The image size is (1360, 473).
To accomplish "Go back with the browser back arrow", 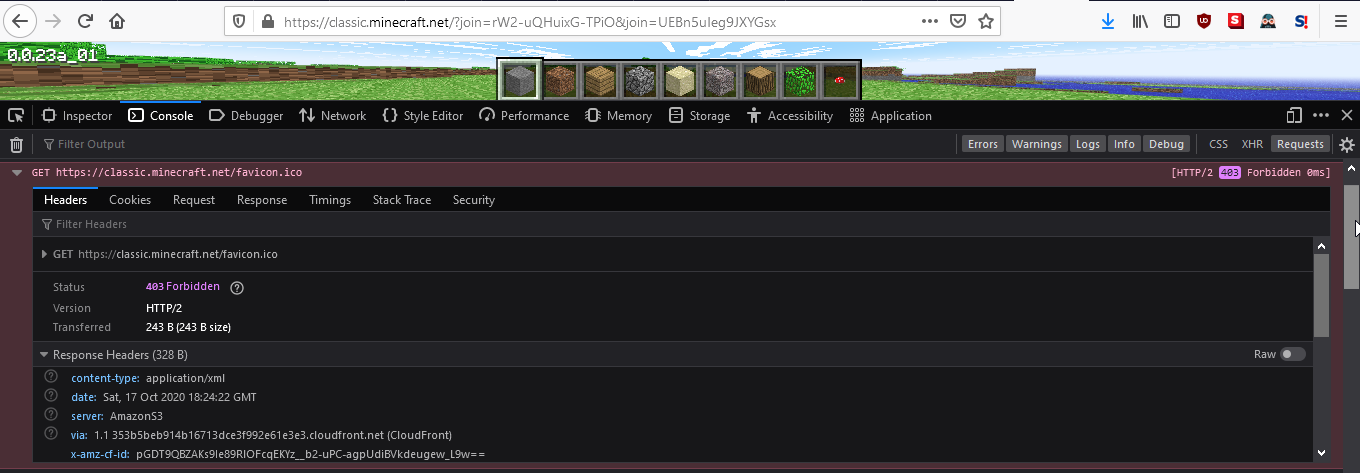I will pos(21,21).
